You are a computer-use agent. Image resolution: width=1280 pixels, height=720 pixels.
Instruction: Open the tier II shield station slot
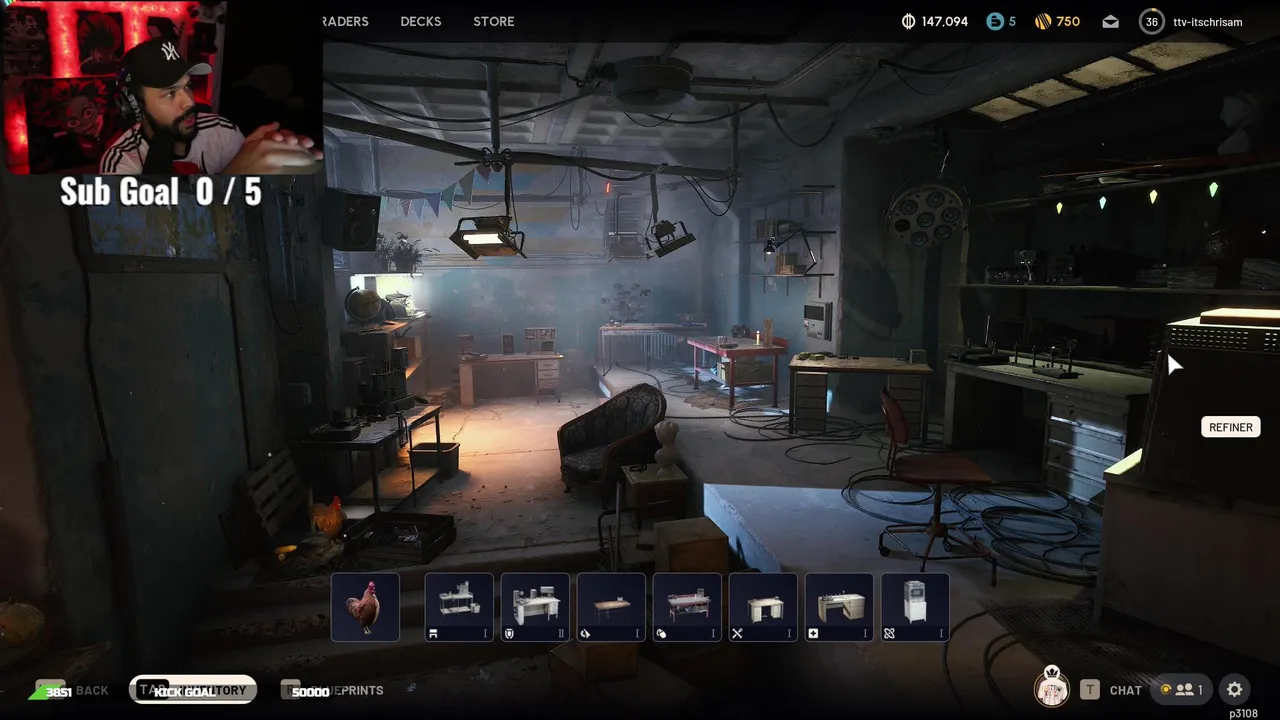[535, 607]
